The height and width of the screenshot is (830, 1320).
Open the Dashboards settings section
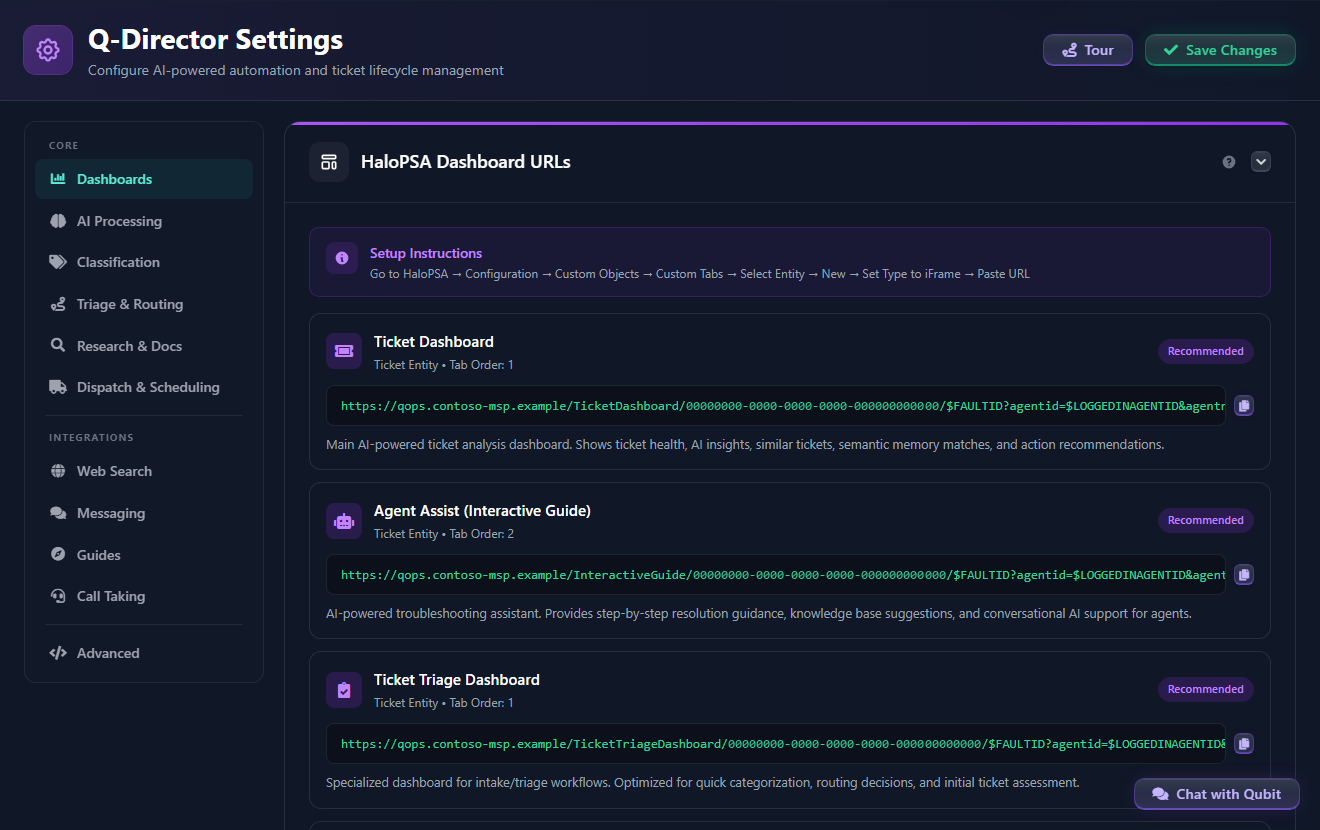pos(144,179)
